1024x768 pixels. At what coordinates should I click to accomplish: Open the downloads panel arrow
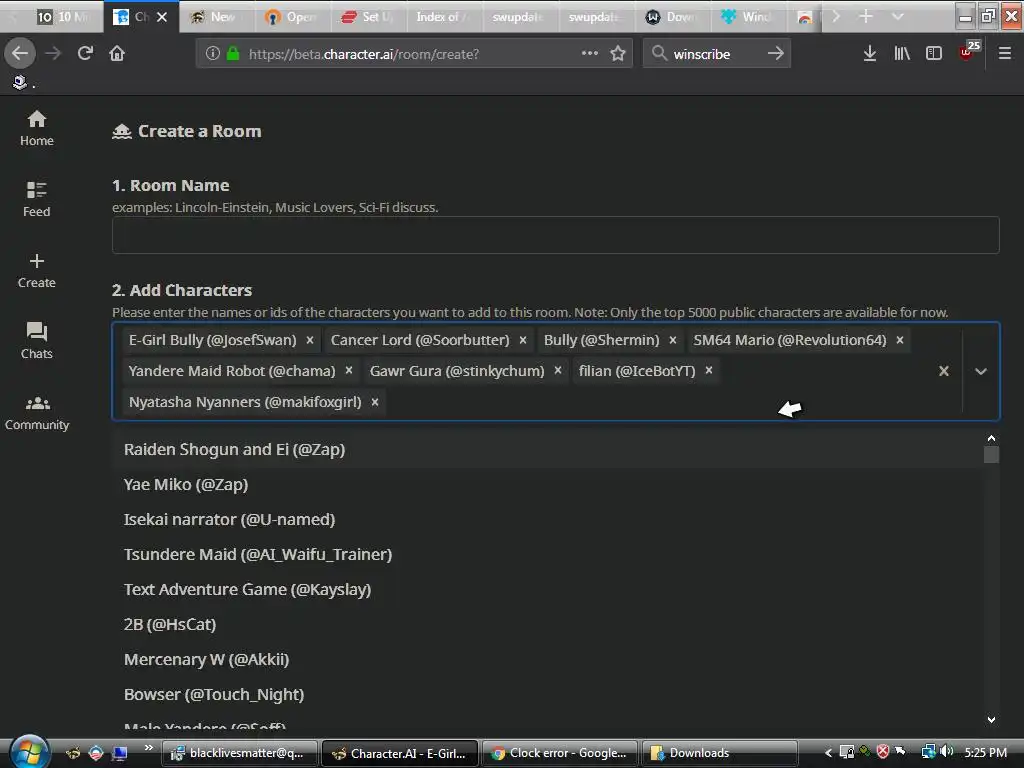(869, 54)
